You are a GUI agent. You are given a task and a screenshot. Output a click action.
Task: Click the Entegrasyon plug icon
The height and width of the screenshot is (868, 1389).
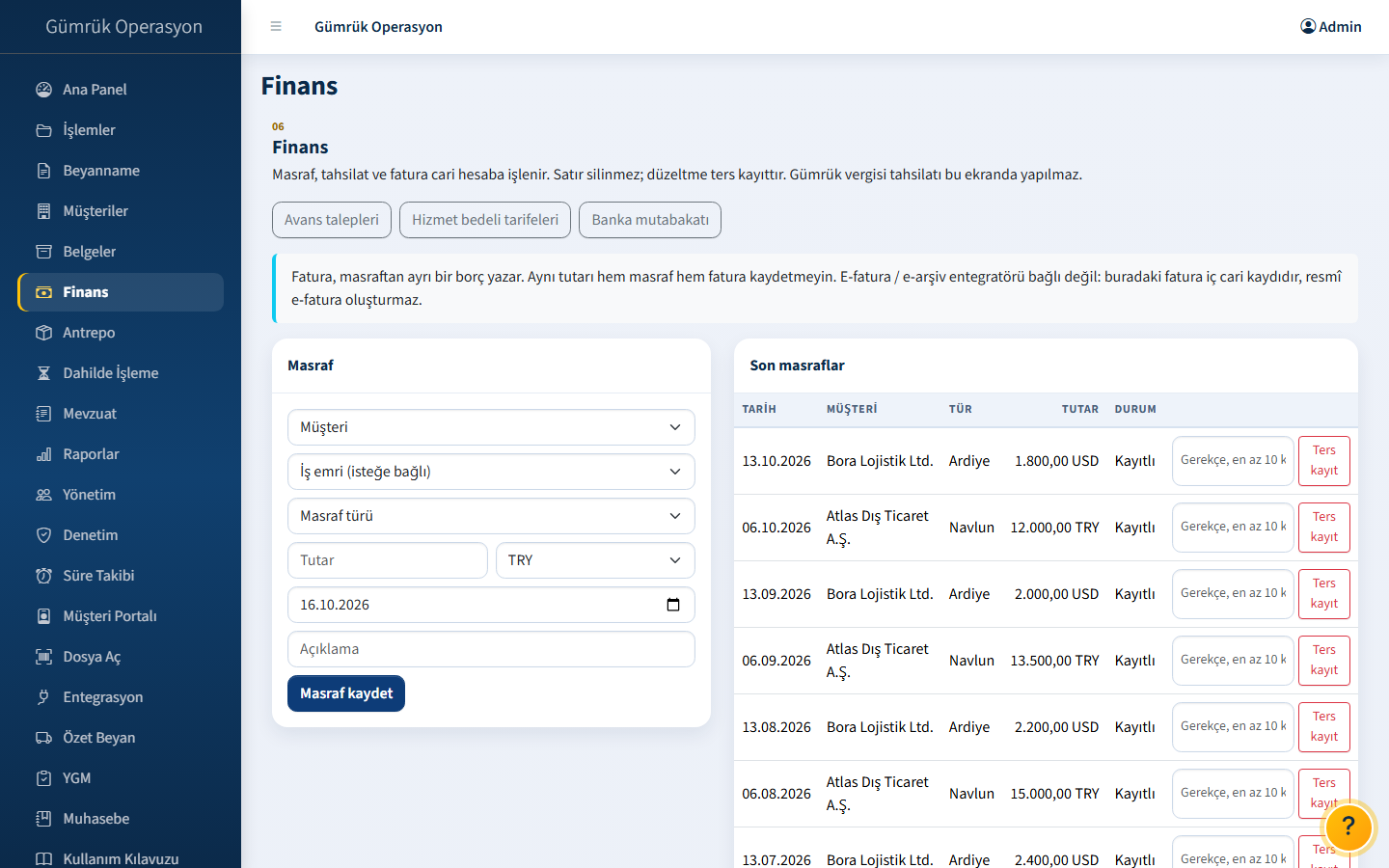(43, 697)
